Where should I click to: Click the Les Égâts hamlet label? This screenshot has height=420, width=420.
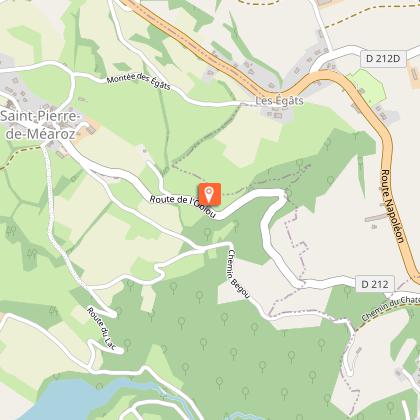tap(279, 101)
